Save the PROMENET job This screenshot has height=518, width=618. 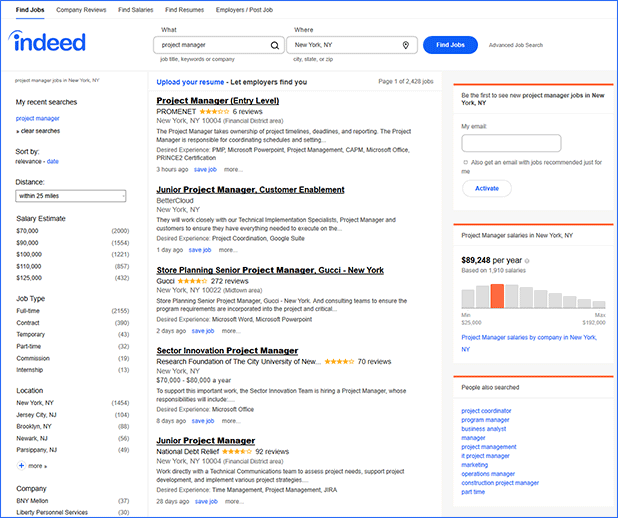pos(205,170)
